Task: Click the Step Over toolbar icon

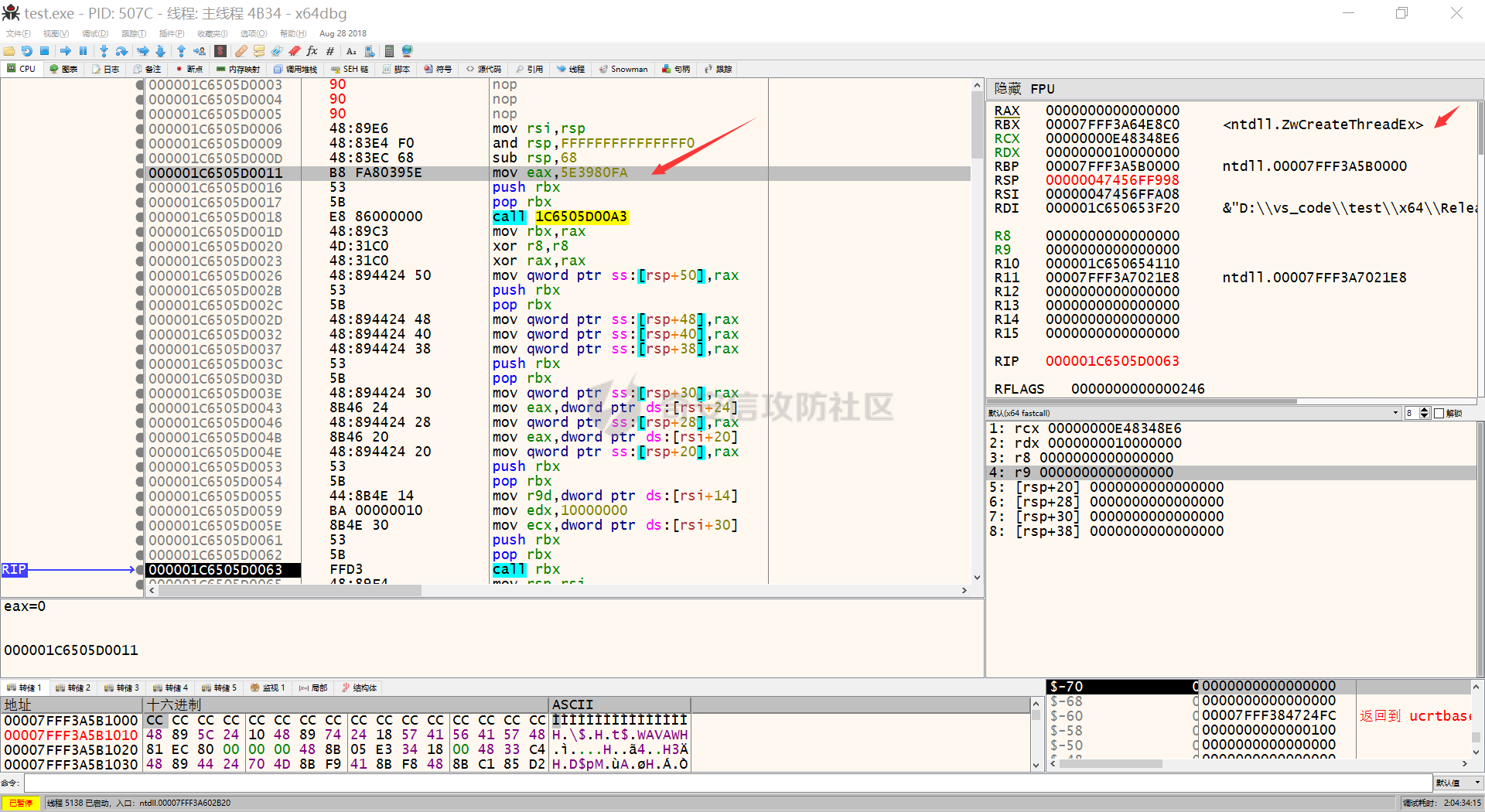Action: click(x=121, y=51)
